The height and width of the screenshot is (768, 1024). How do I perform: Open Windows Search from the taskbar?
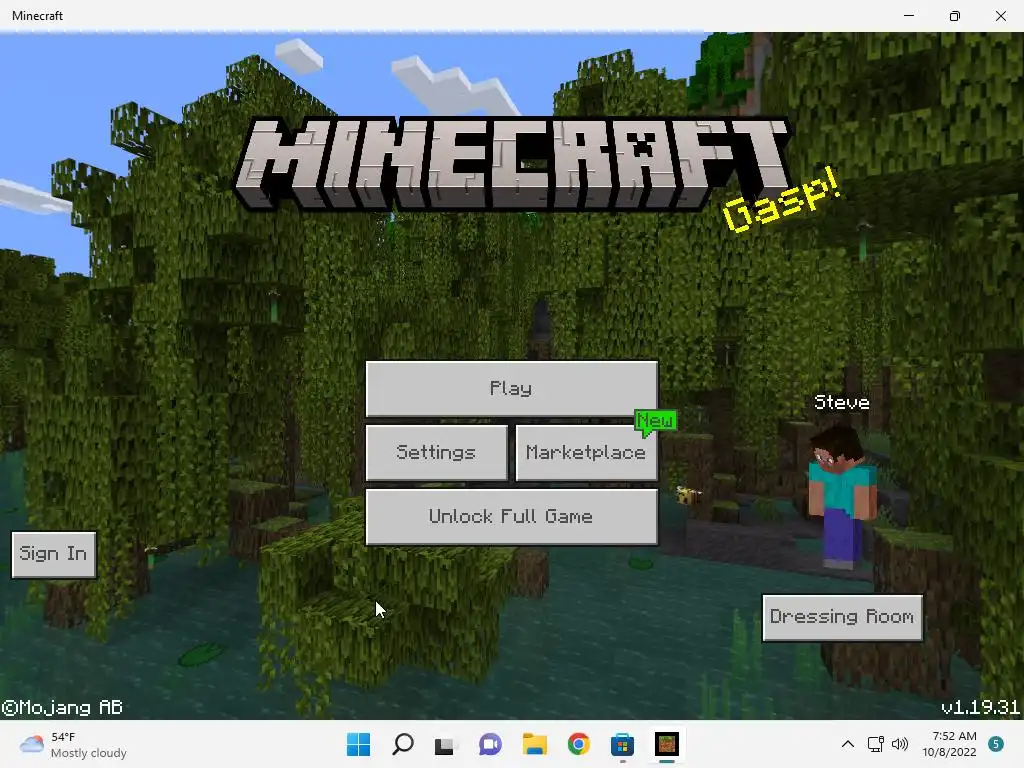[x=402, y=744]
